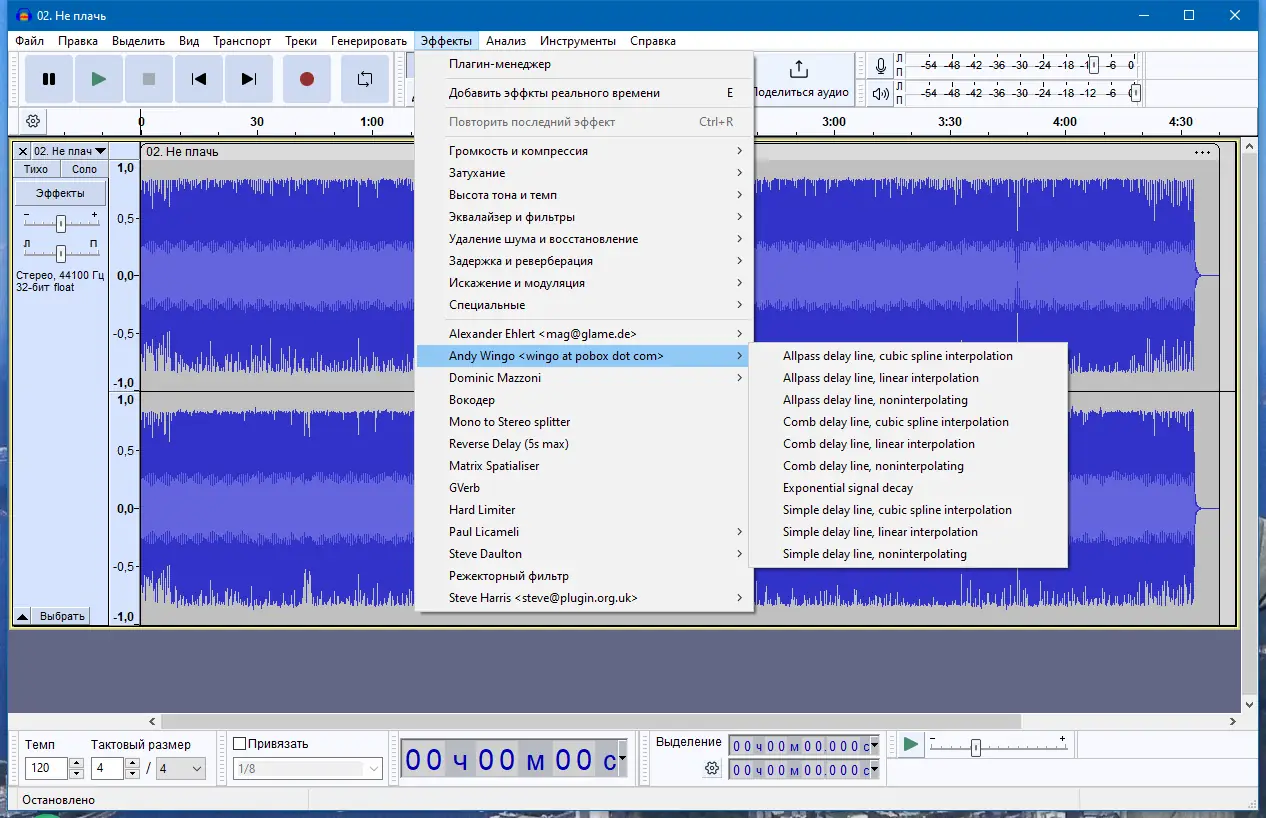Select the Hard Limiter effect

(x=584, y=510)
